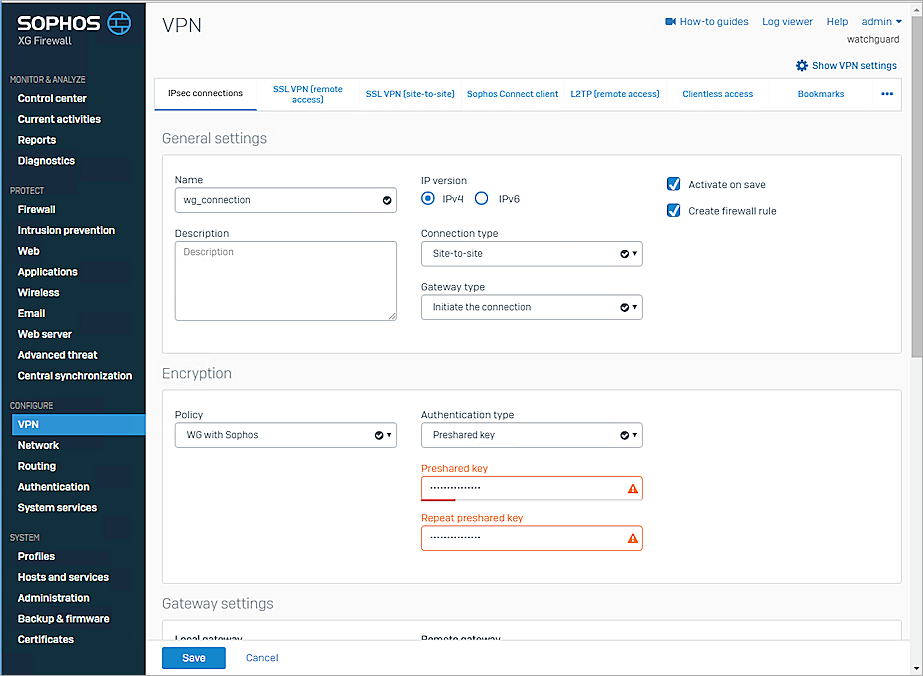The height and width of the screenshot is (676, 923).
Task: Click the page vertical scrollbar
Action: (916, 200)
